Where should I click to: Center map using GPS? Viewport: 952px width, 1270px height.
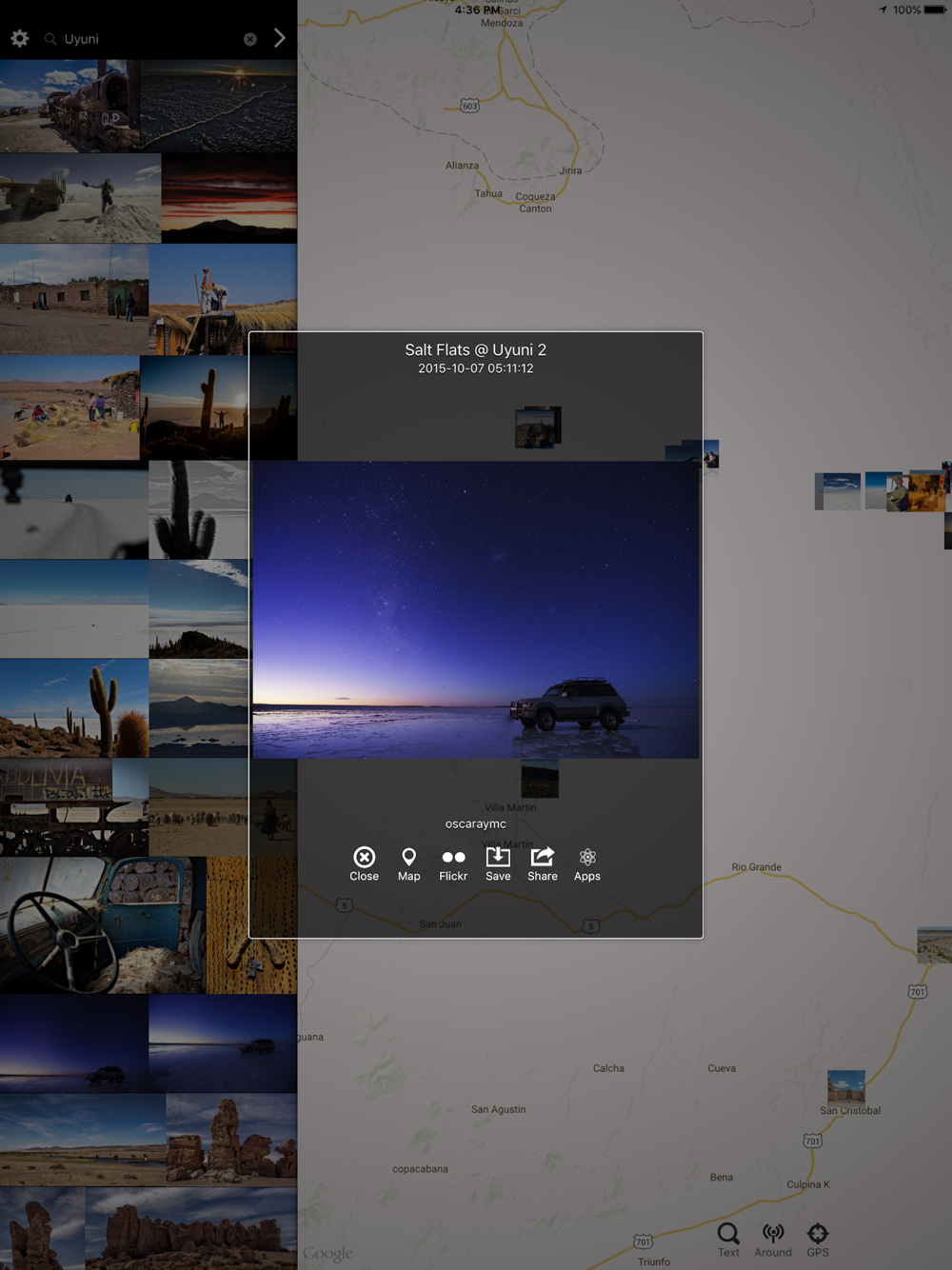[818, 1240]
